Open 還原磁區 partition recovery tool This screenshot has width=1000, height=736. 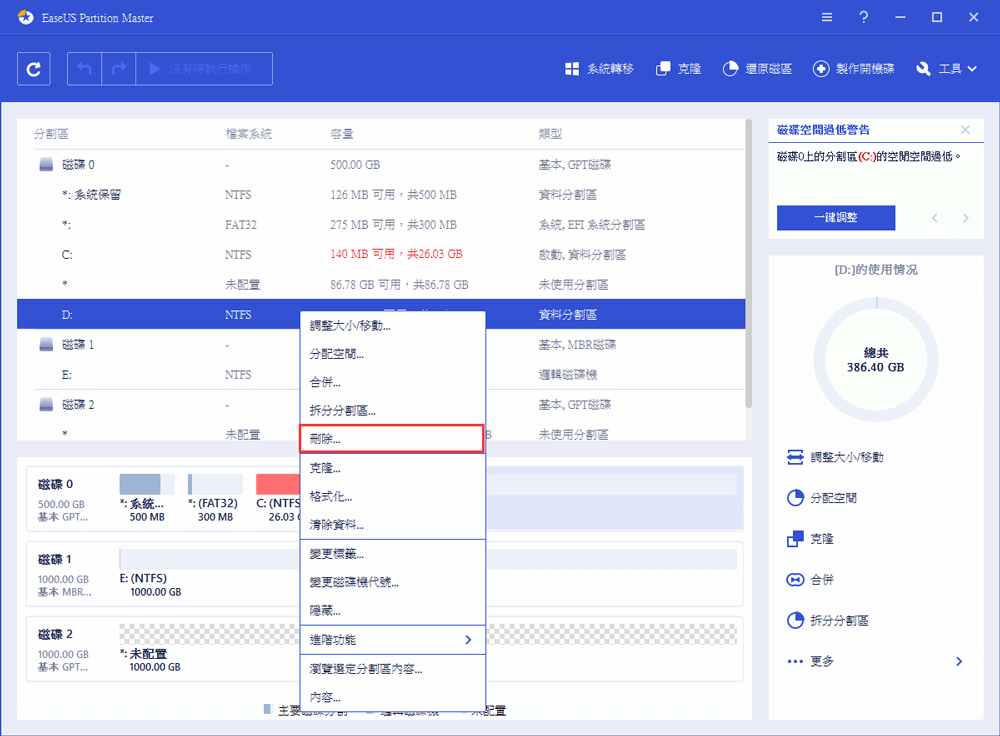click(x=757, y=69)
